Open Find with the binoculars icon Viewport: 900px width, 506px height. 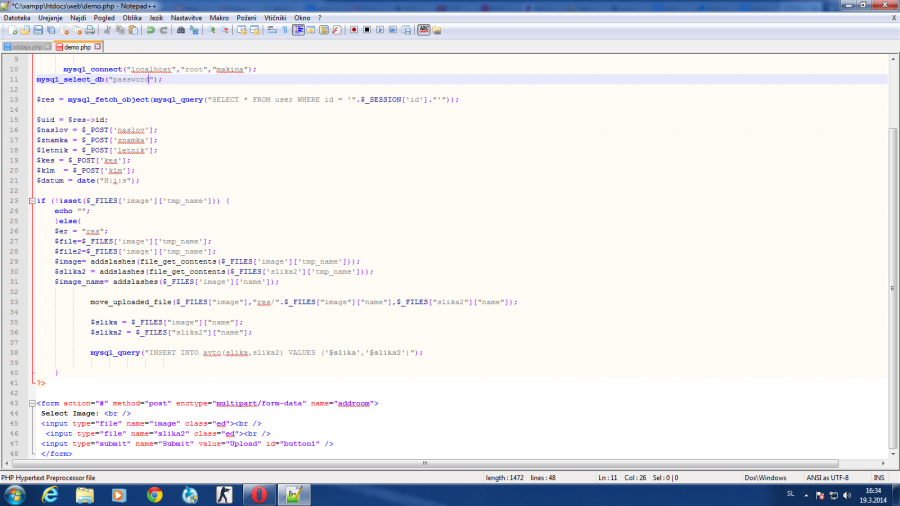[x=181, y=30]
